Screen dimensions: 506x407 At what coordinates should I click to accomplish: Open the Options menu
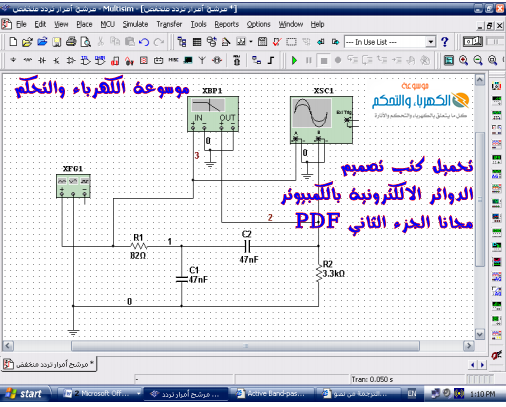coord(258,24)
